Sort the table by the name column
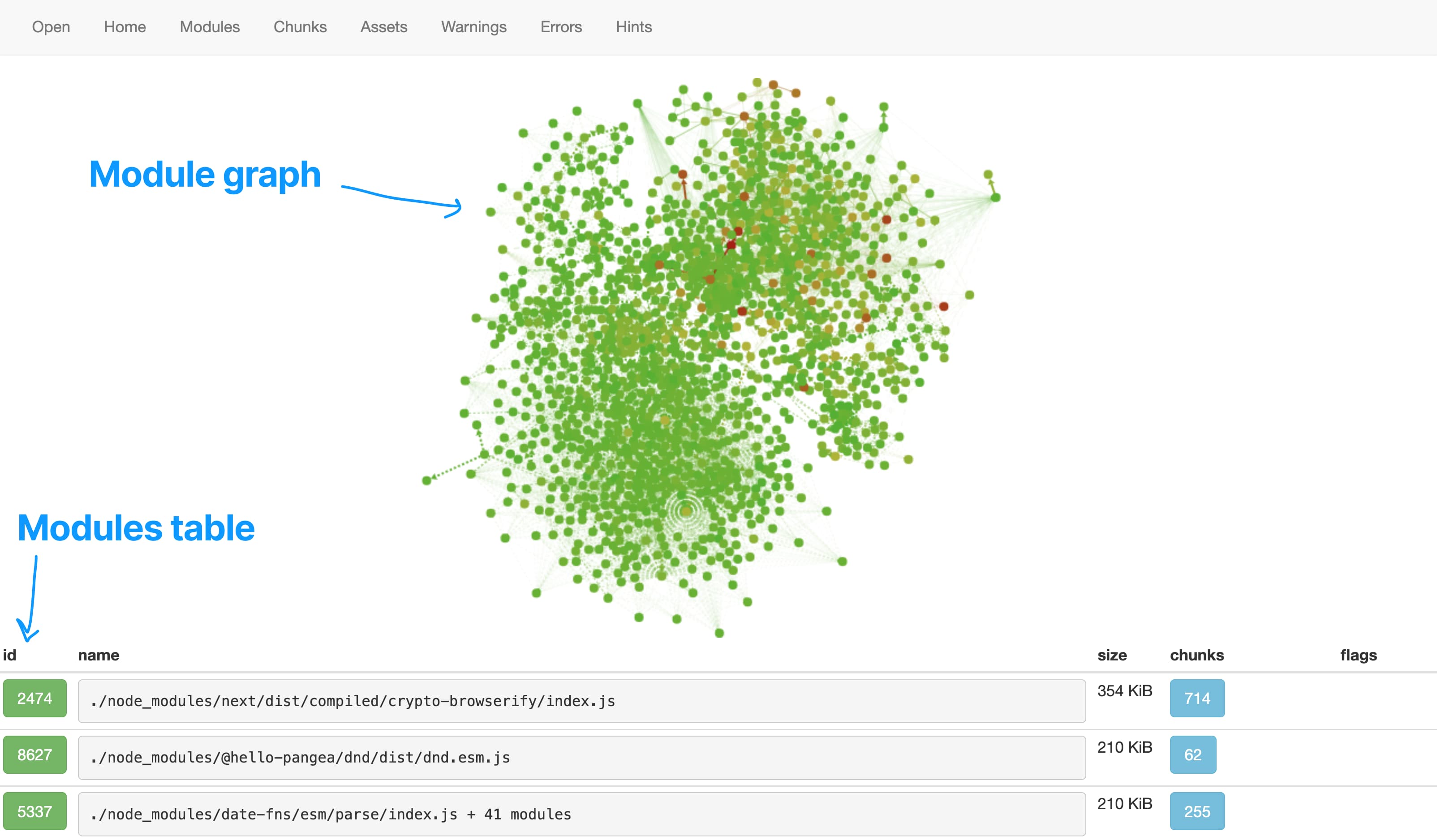The image size is (1437, 840). point(98,655)
